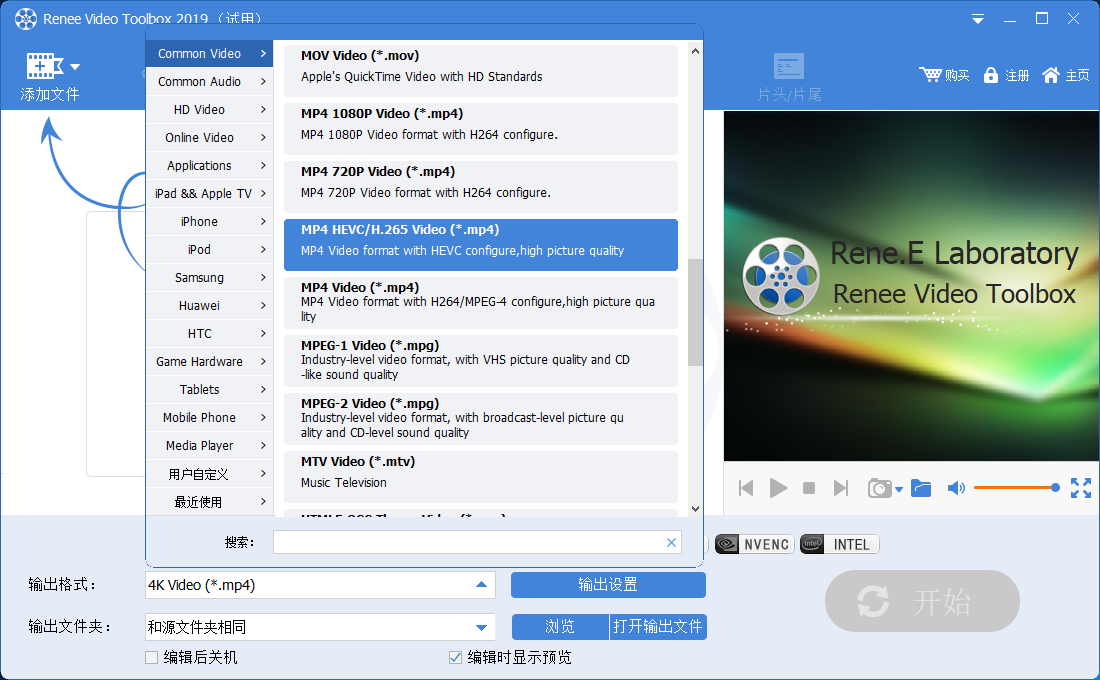Image resolution: width=1100 pixels, height=680 pixels.
Task: Open the recently used (最近使用) category
Action: pyautogui.click(x=209, y=502)
